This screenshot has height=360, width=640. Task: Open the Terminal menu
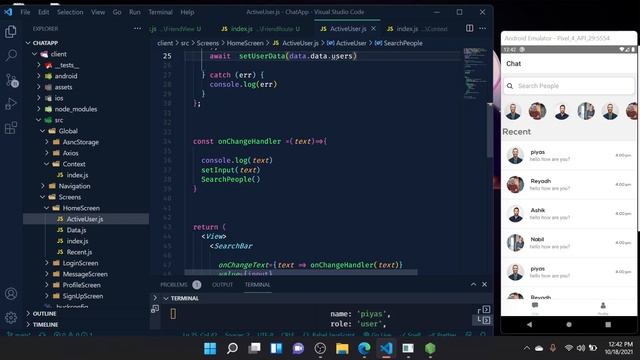point(160,12)
